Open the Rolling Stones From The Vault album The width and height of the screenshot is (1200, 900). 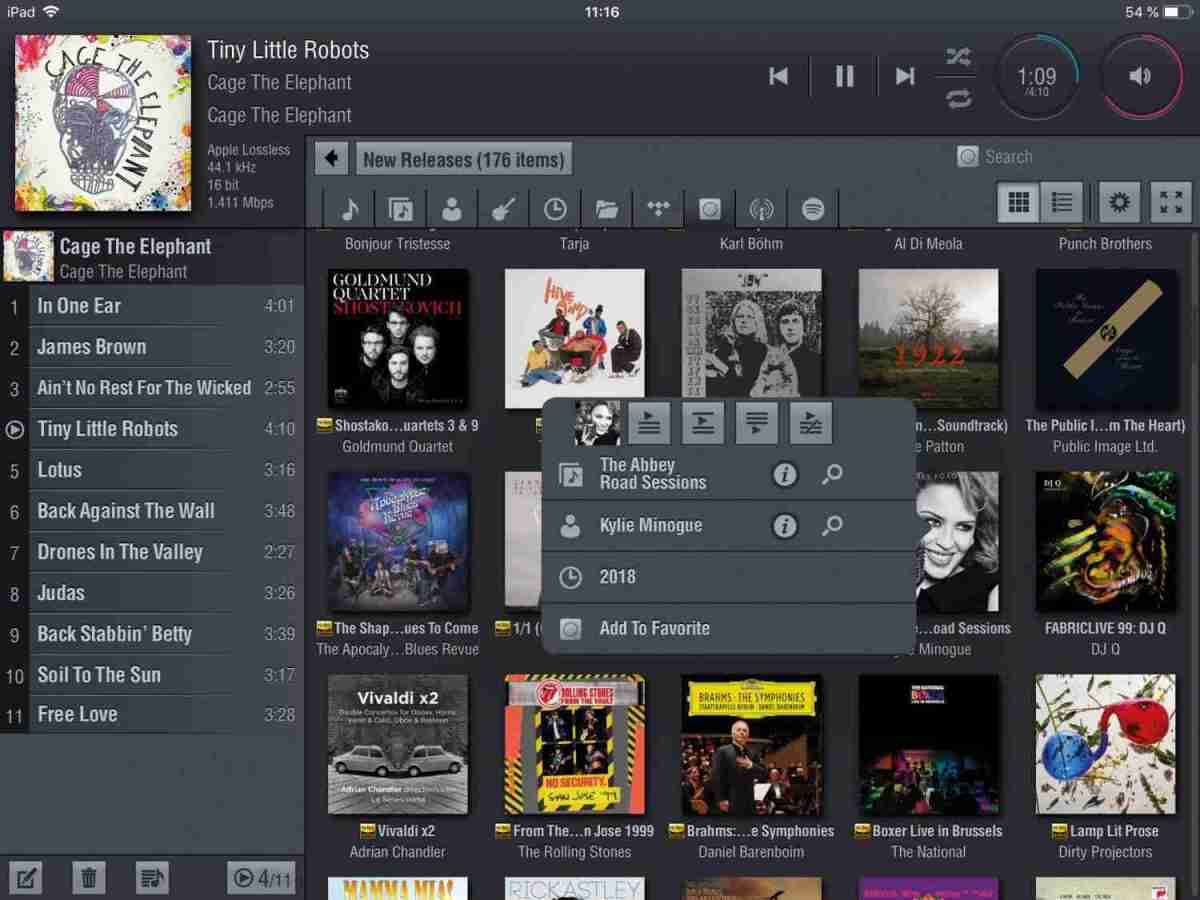pyautogui.click(x=575, y=744)
